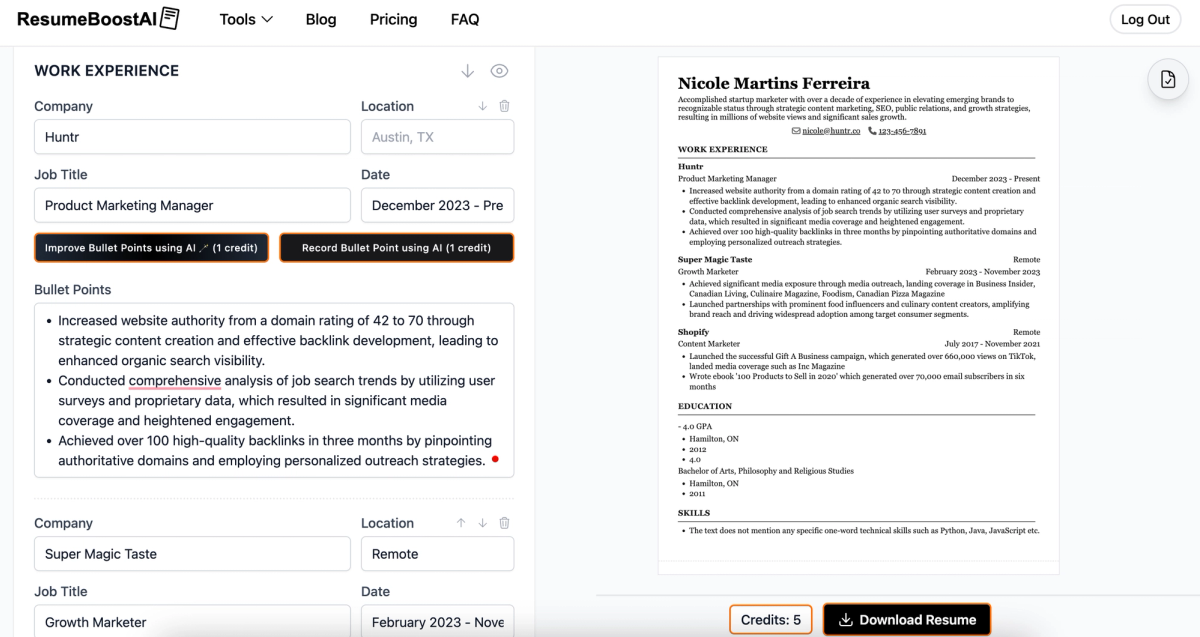
Task: Click the EDUCATION heading in resume preview
Action: point(705,406)
